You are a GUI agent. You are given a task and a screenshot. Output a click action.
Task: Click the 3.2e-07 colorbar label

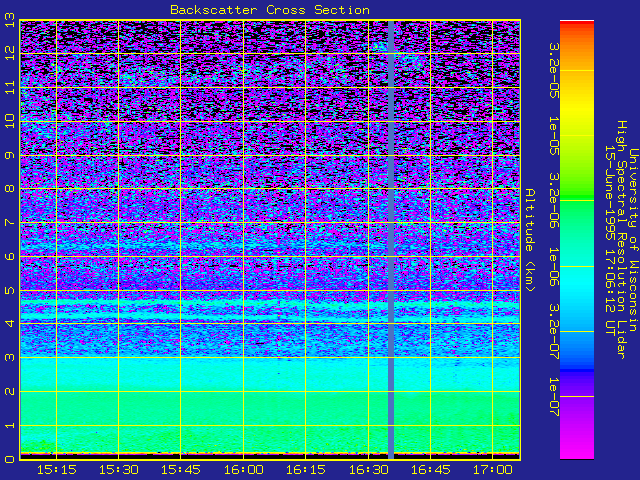[554, 331]
